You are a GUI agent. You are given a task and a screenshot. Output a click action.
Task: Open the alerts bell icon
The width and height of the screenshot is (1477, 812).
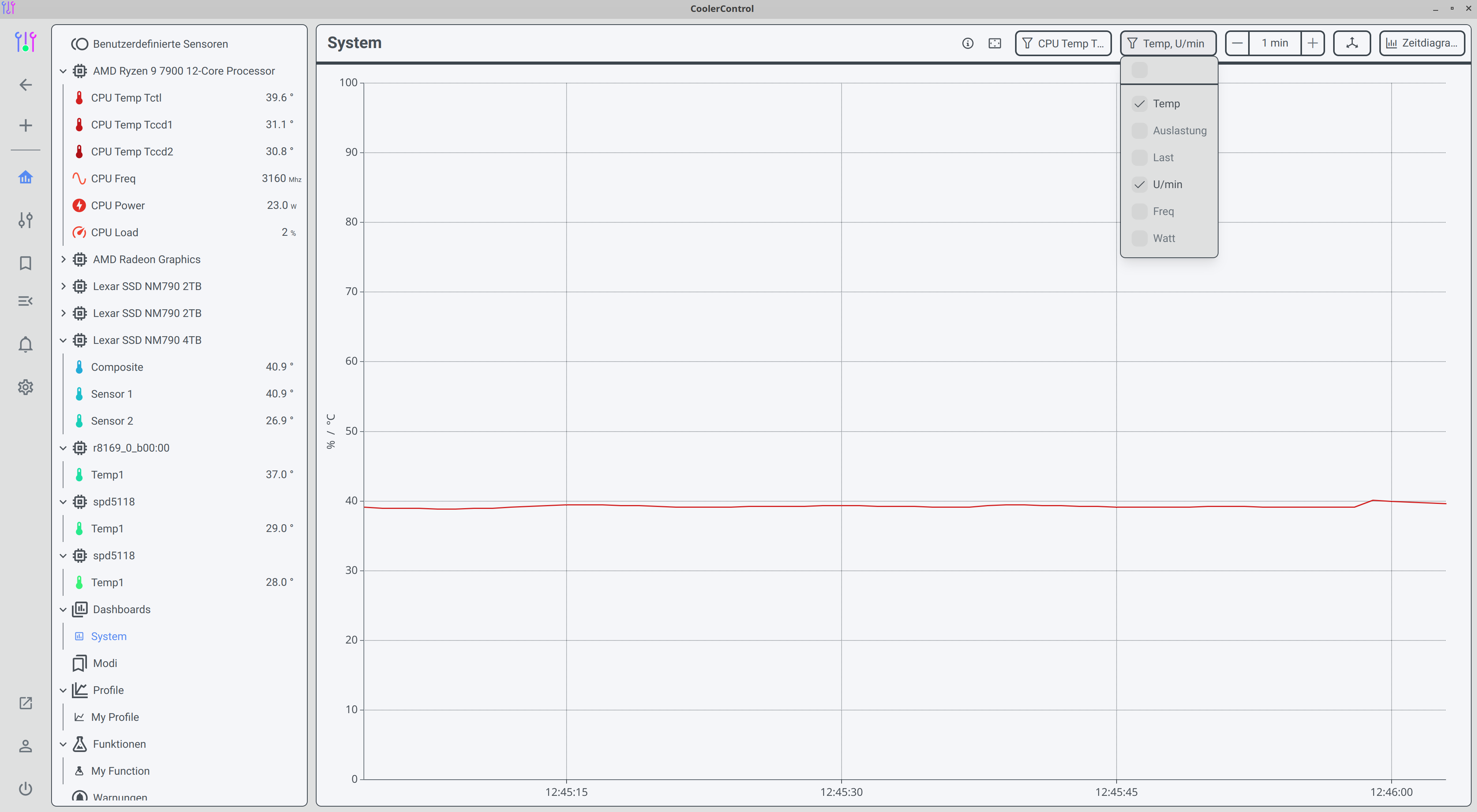click(25, 344)
